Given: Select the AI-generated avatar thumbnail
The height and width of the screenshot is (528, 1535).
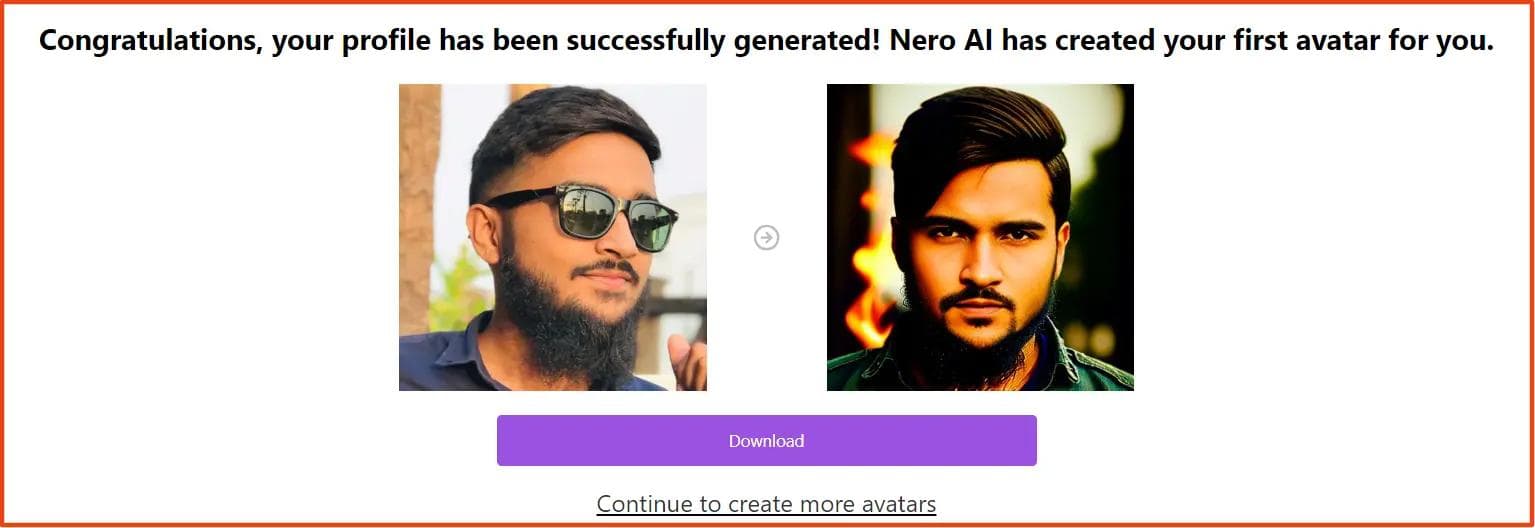Looking at the screenshot, I should point(980,237).
